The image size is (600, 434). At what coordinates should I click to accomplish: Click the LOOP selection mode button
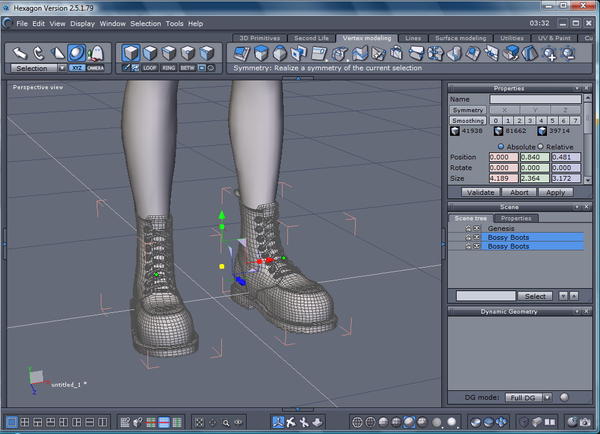tap(150, 68)
